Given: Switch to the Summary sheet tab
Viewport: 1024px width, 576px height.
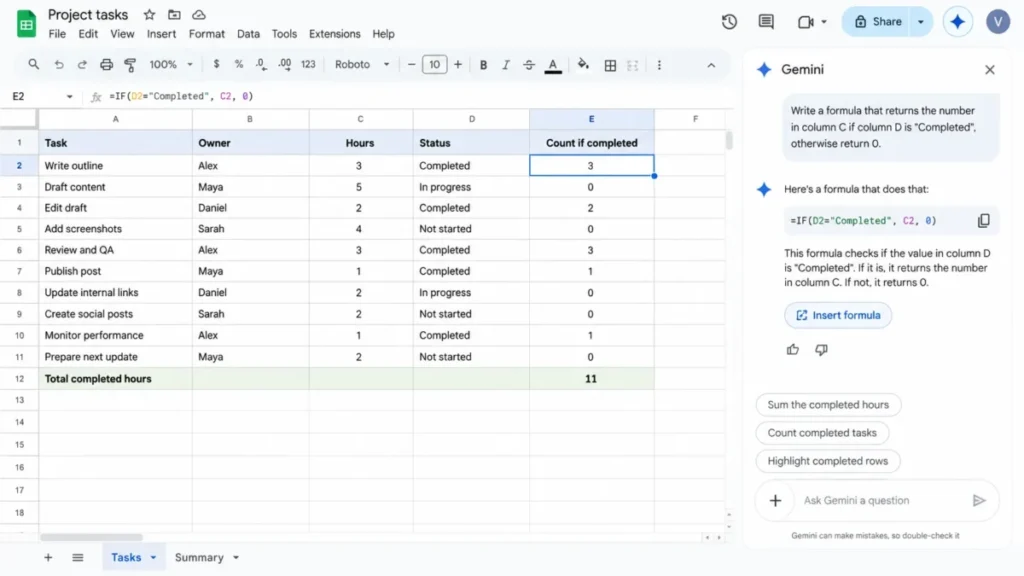Looking at the screenshot, I should 199,558.
